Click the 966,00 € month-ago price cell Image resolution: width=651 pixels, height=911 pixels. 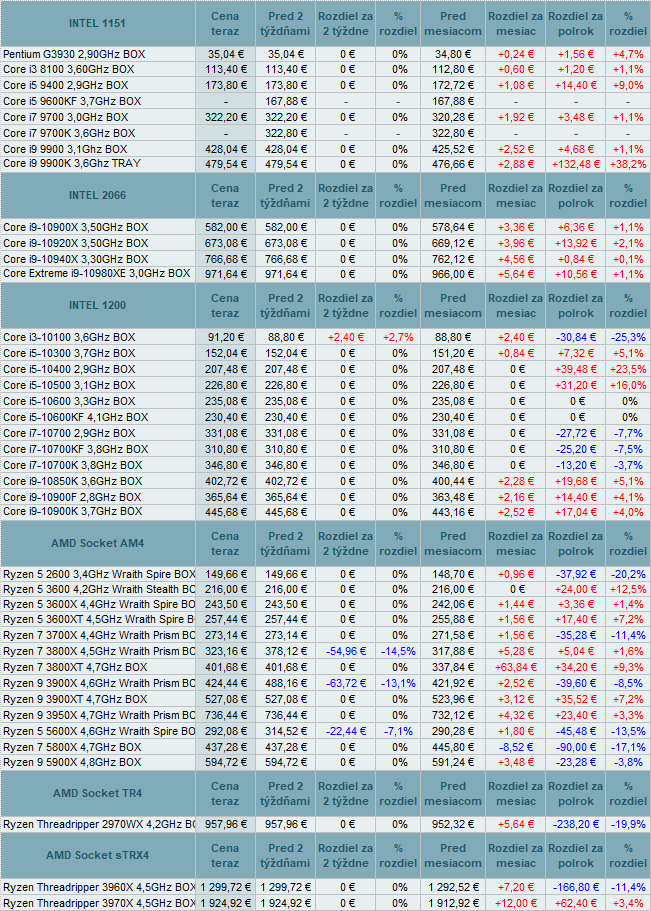pyautogui.click(x=453, y=274)
